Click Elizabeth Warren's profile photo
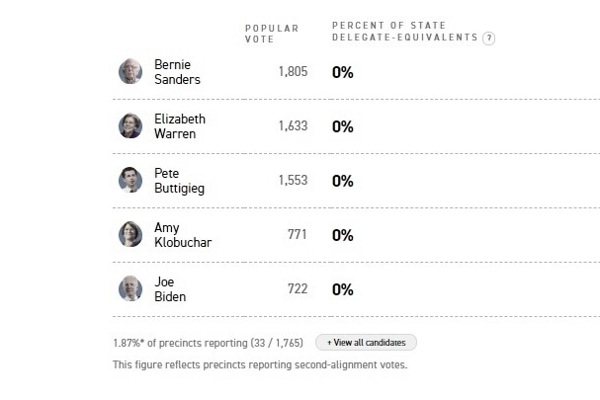 pos(130,126)
